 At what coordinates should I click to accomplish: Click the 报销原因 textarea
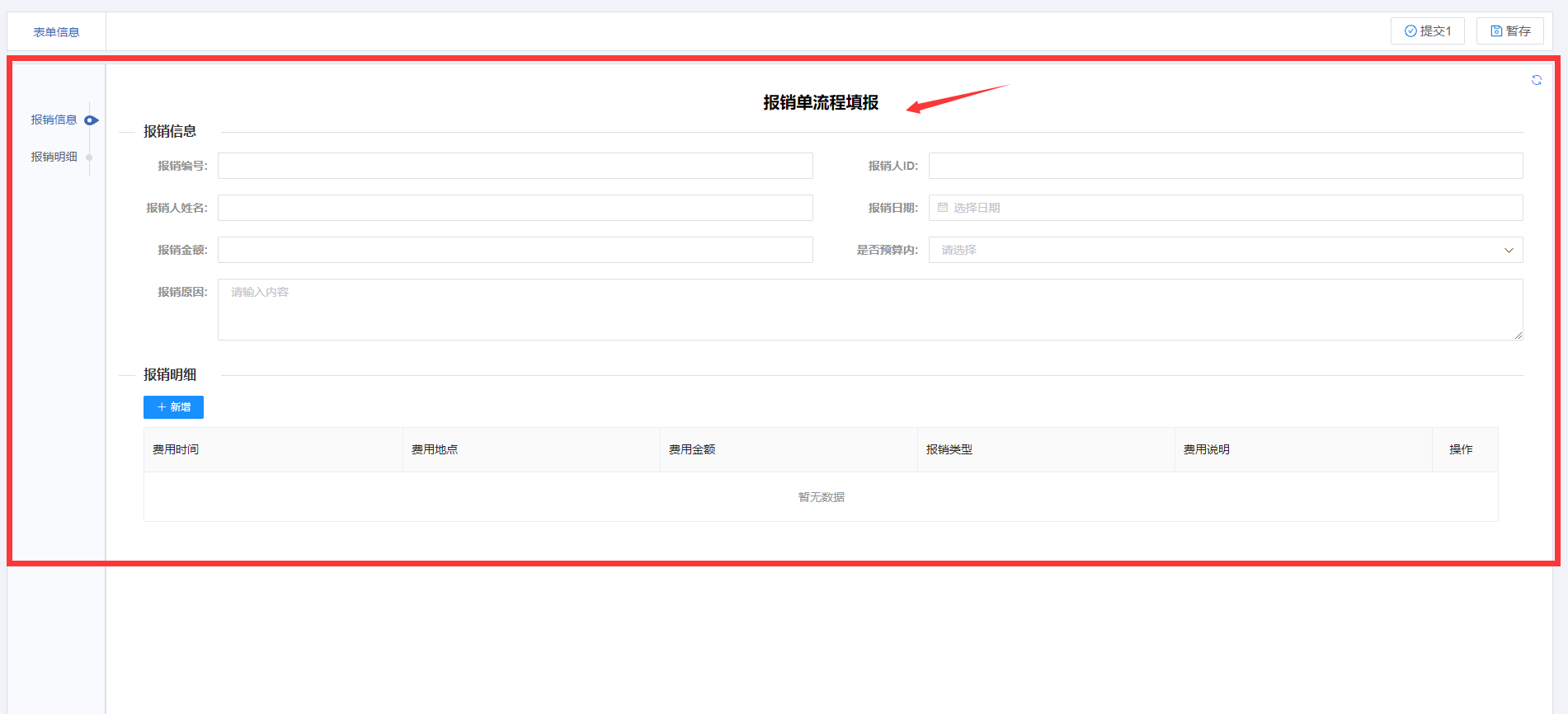[x=869, y=309]
